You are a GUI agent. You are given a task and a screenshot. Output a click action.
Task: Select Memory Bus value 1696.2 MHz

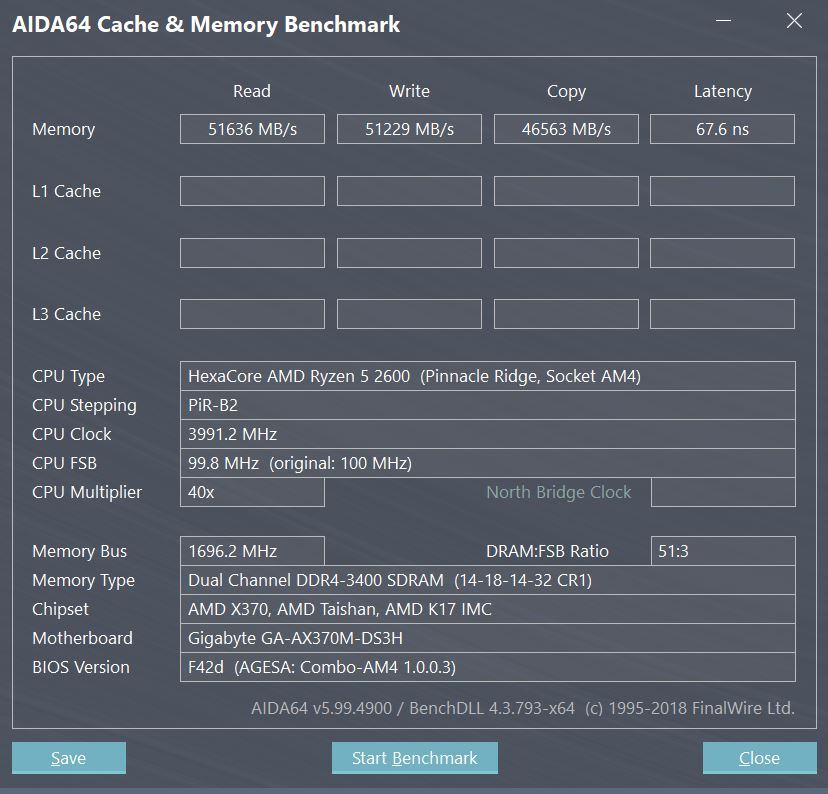tap(252, 551)
